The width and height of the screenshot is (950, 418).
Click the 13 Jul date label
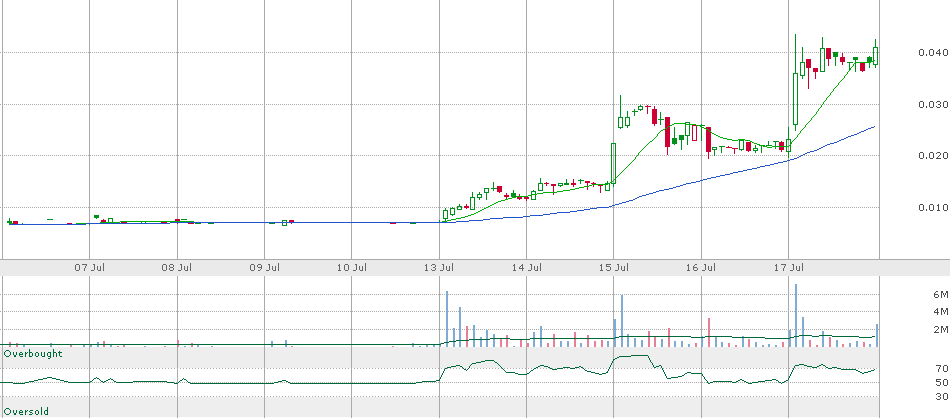tap(440, 267)
